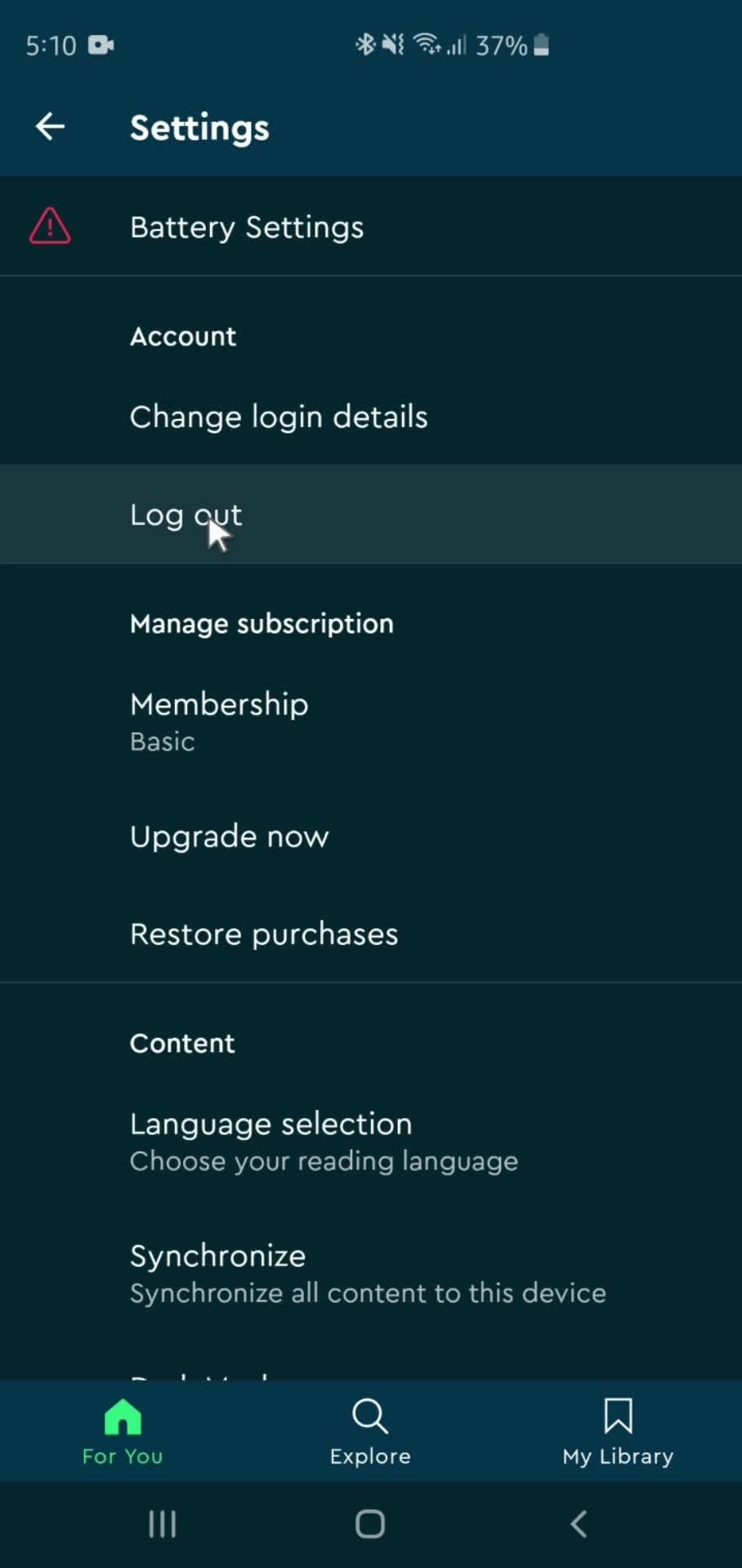Image resolution: width=742 pixels, height=1568 pixels.
Task: Open Change login details
Action: click(279, 416)
